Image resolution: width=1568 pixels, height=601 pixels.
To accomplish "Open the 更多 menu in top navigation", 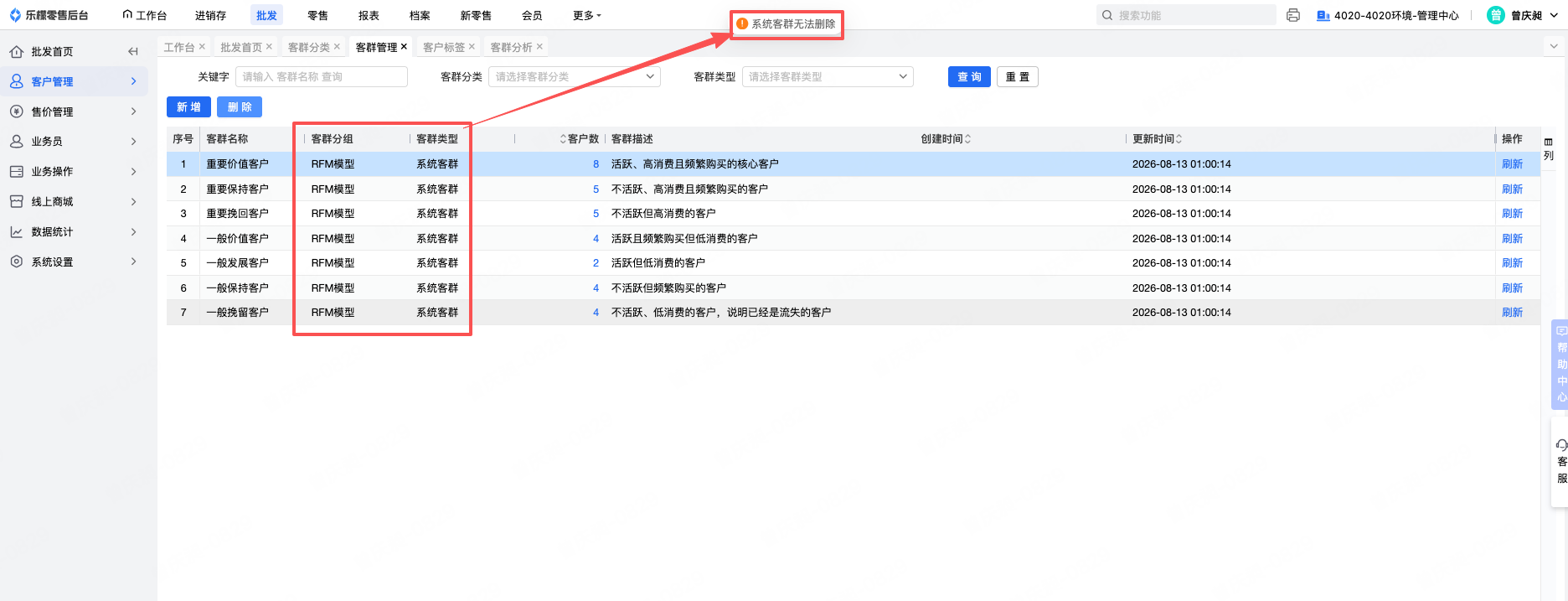I will (587, 15).
